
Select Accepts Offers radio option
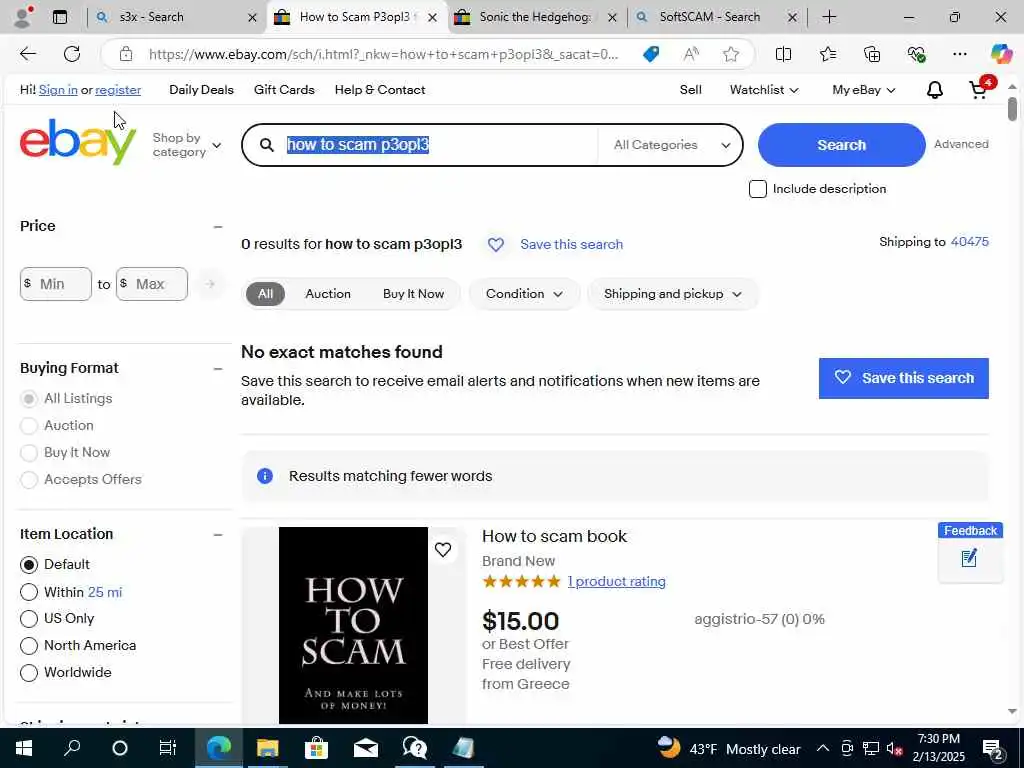(x=29, y=480)
